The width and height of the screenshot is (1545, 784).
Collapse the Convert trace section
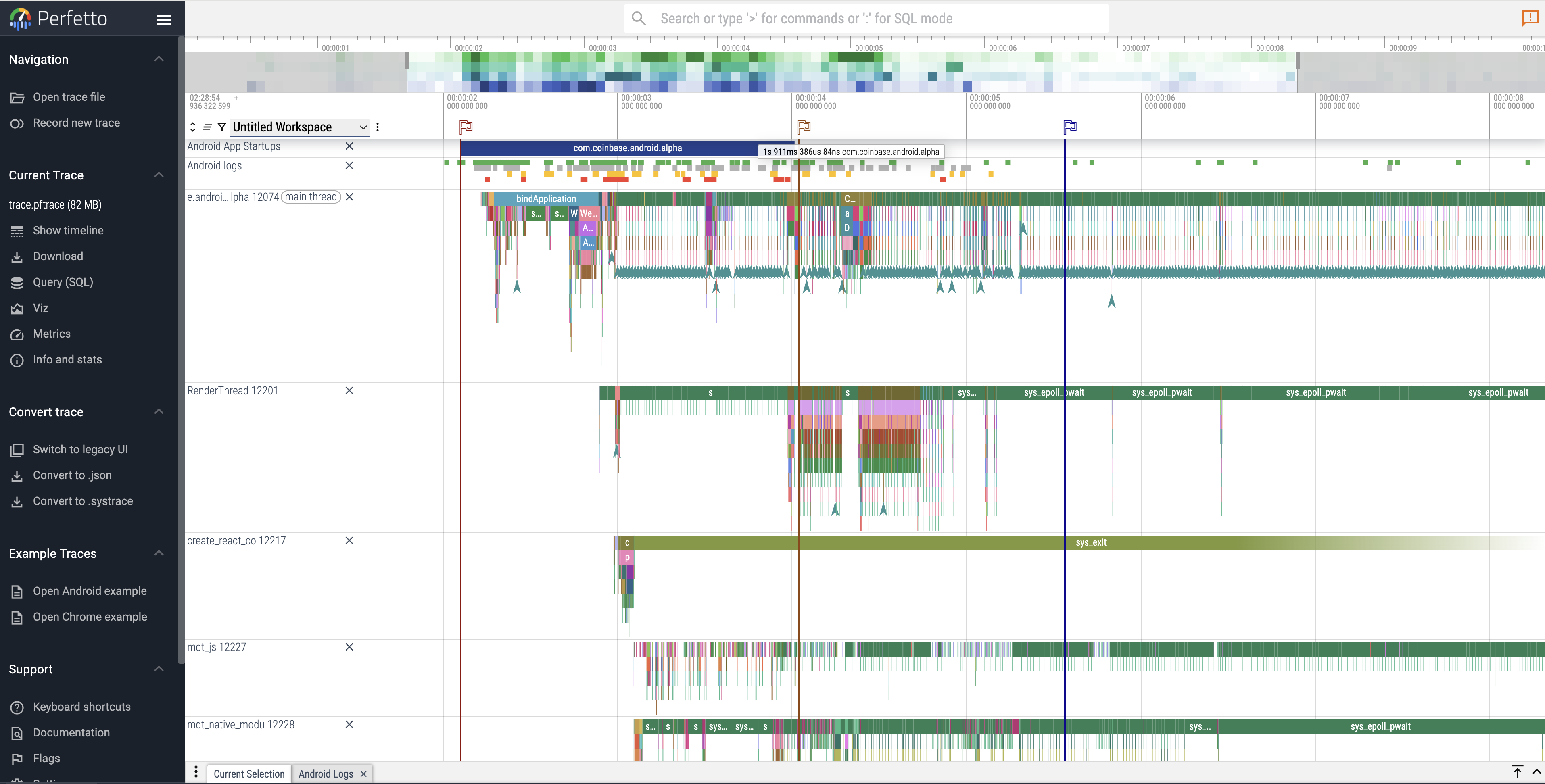[159, 411]
